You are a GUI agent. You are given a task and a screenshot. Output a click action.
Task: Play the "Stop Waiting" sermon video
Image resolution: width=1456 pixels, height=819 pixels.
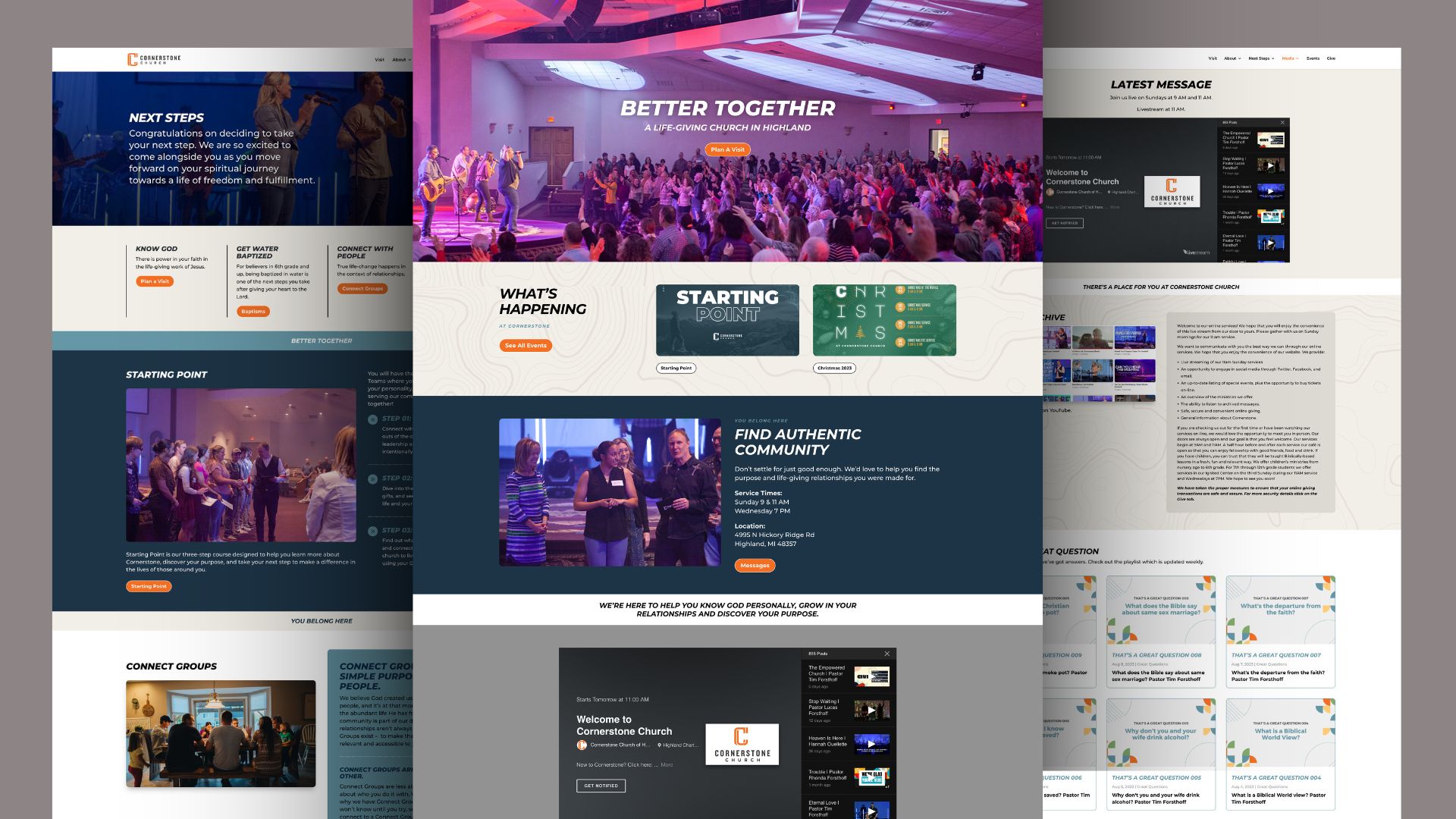coord(872,711)
